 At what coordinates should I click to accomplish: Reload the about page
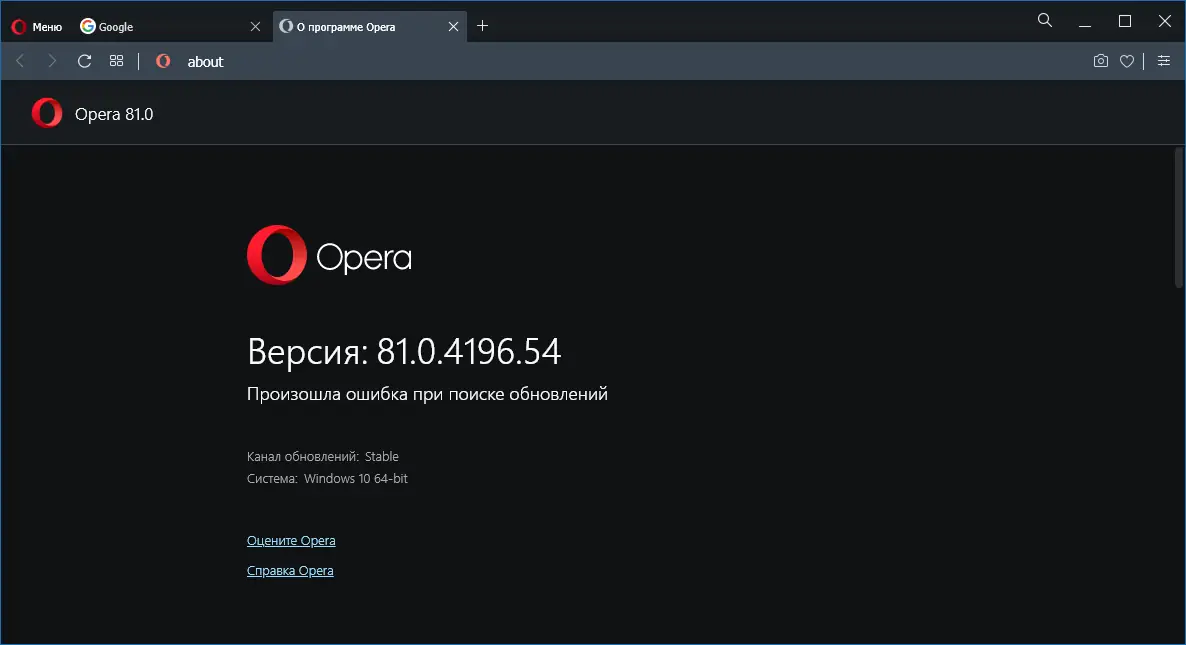coord(84,61)
